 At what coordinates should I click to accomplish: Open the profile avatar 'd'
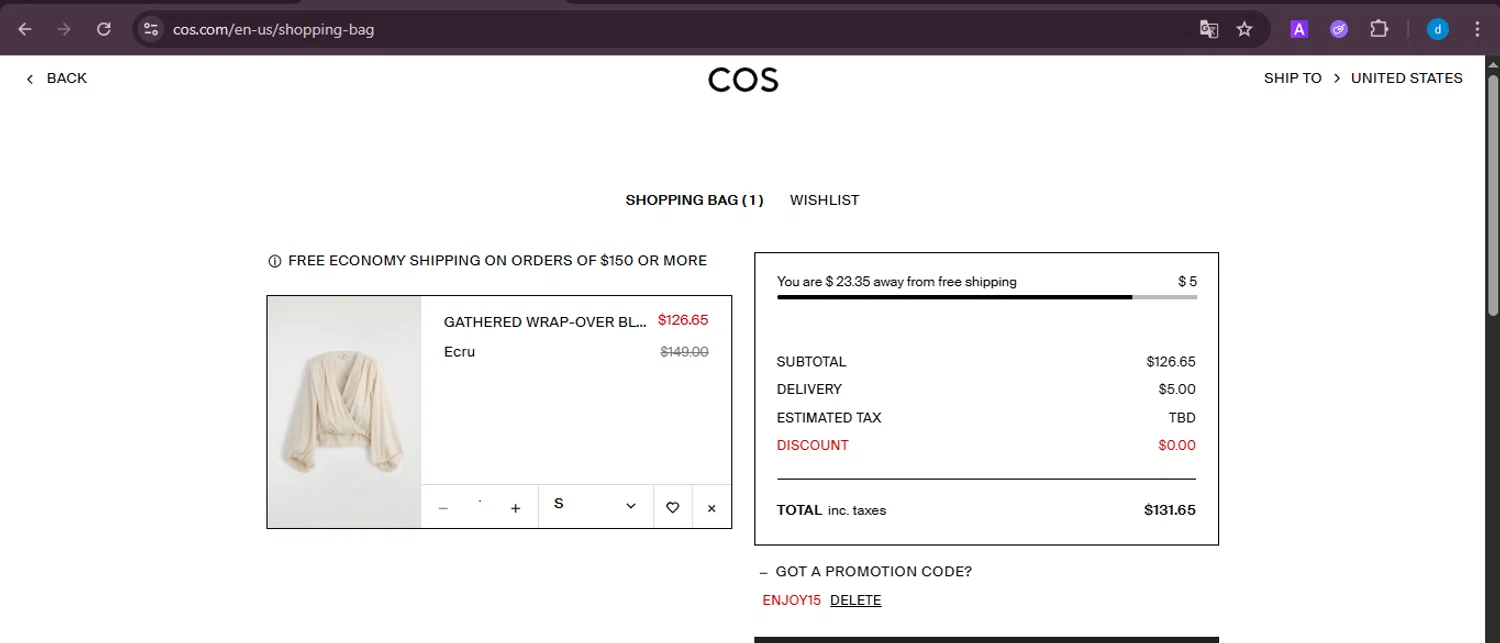coord(1437,29)
